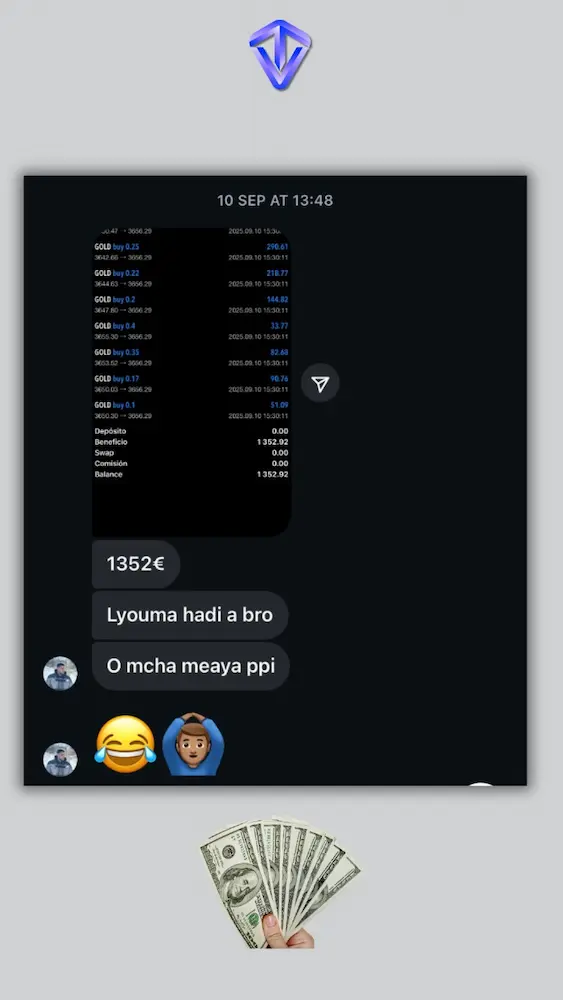Image resolution: width=563 pixels, height=1000 pixels.
Task: Click the GOLD buy 0.35 trade row
Action: [191, 357]
